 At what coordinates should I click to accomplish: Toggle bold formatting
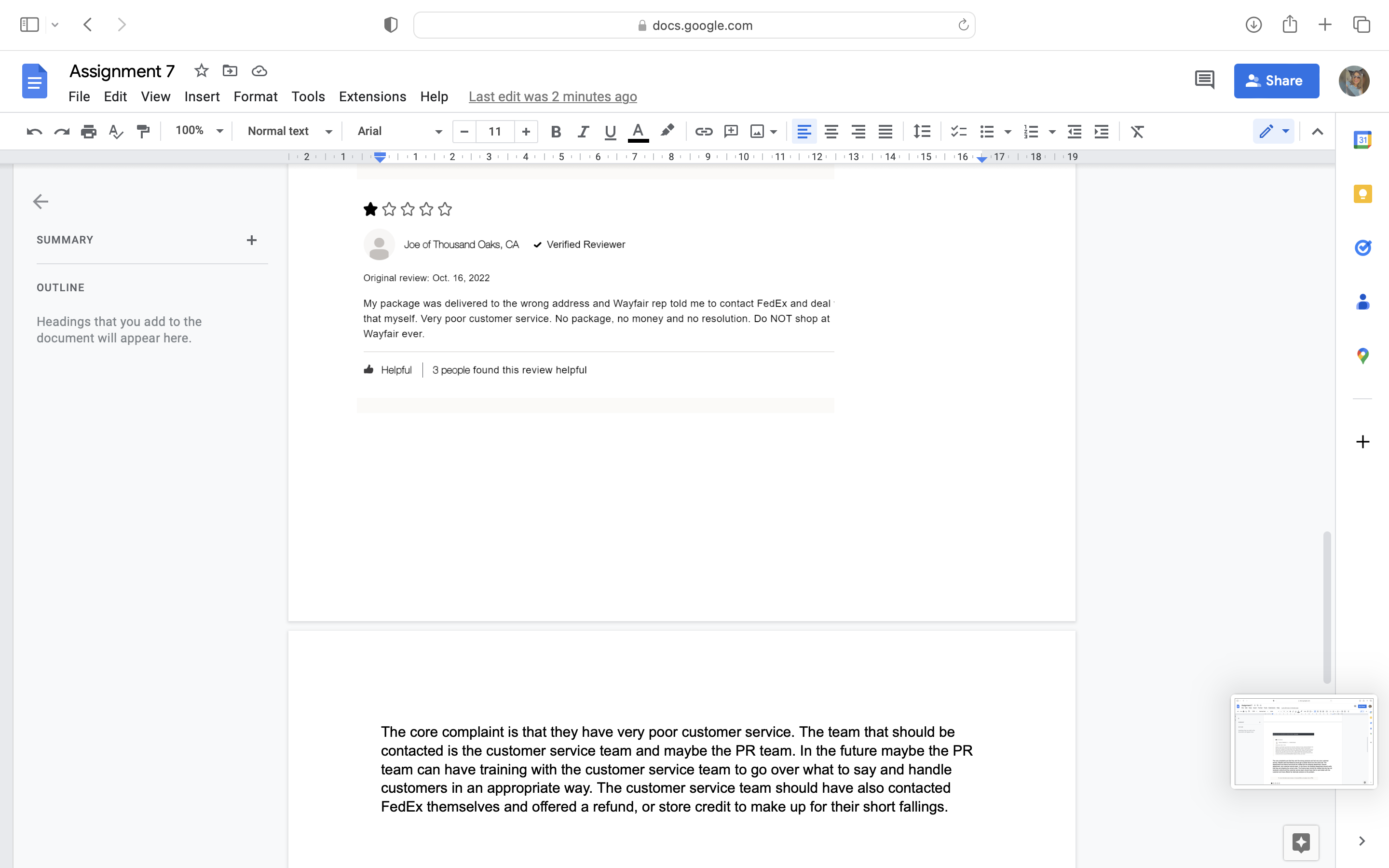pyautogui.click(x=555, y=132)
